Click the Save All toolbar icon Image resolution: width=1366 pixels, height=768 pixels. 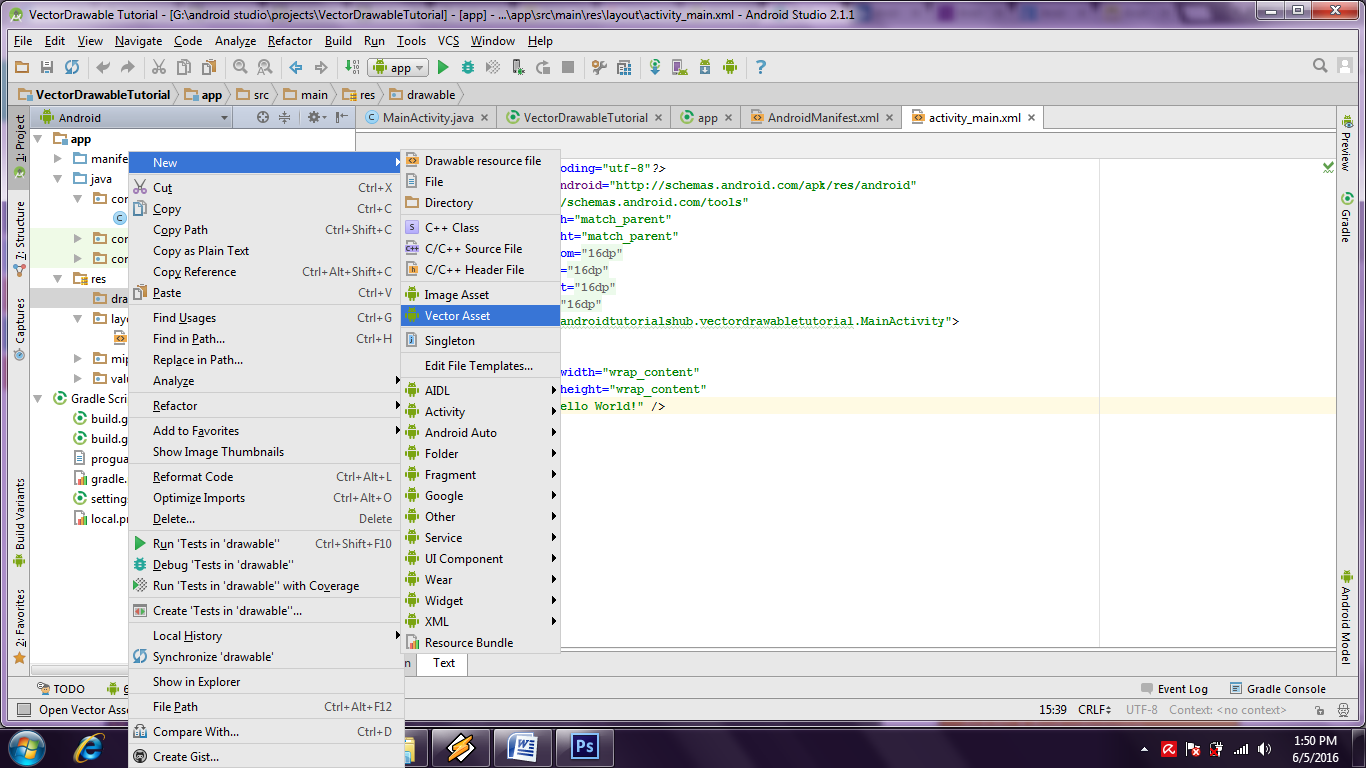(x=46, y=67)
